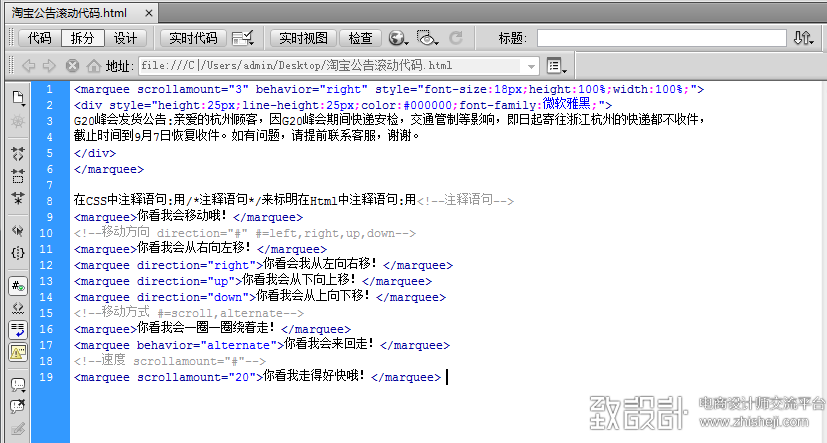Image resolution: width=827 pixels, height=443 pixels.
Task: Expand the address bar history dropdown arrow
Action: (531, 66)
